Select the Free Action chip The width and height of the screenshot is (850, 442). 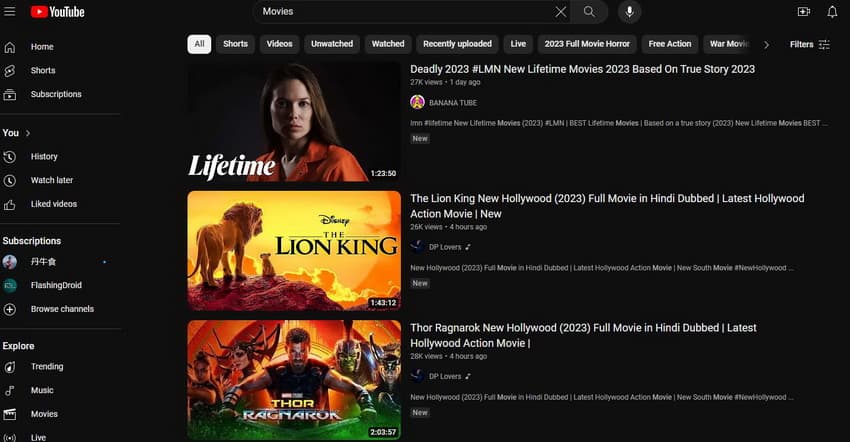click(x=670, y=44)
